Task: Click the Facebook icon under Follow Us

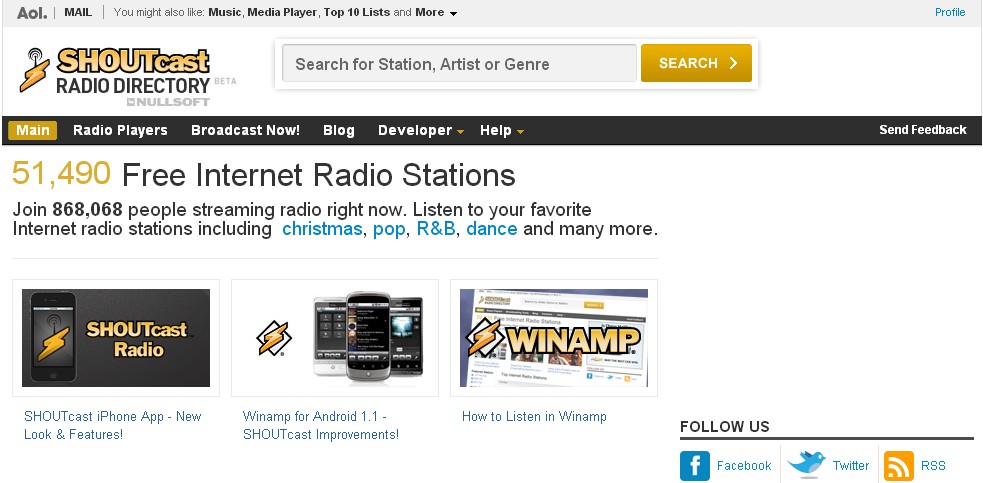Action: (695, 465)
